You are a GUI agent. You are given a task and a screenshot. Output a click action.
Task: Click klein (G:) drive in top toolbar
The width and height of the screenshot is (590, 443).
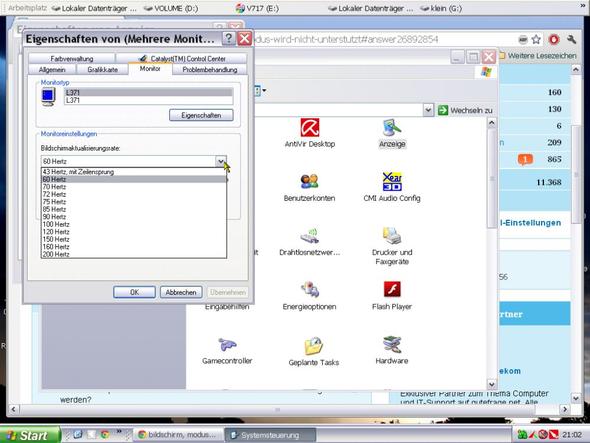(441, 8)
